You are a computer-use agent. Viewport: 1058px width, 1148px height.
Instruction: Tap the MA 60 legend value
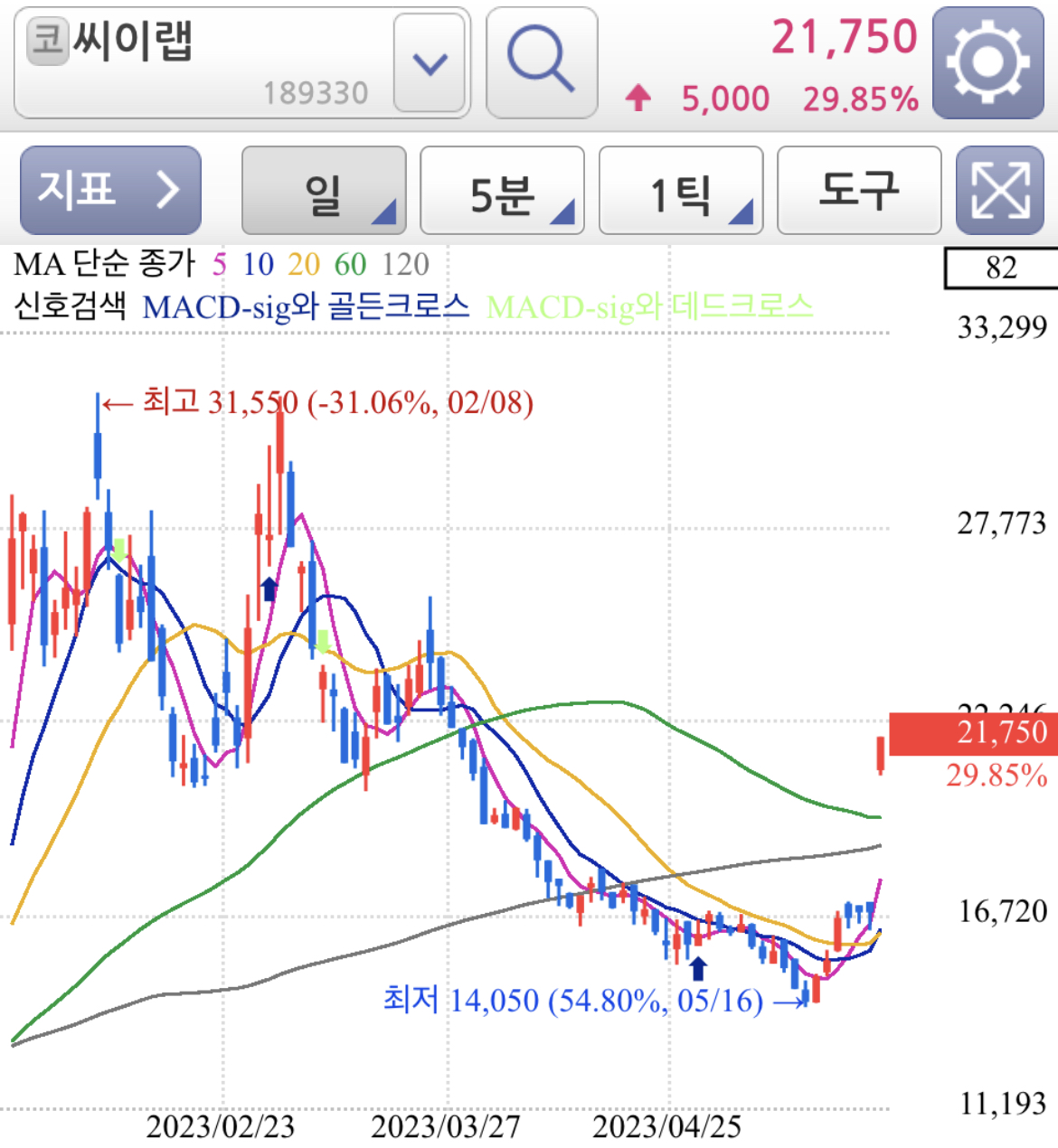pyautogui.click(x=350, y=264)
